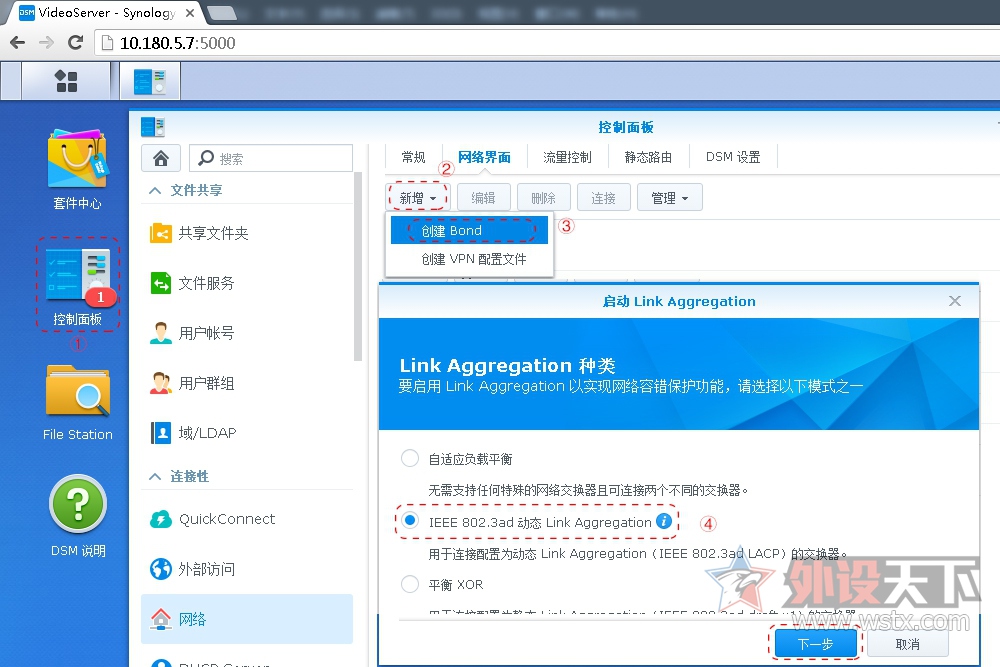This screenshot has width=1000, height=667.
Task: Open DSM main menu grid icon
Action: (66, 81)
